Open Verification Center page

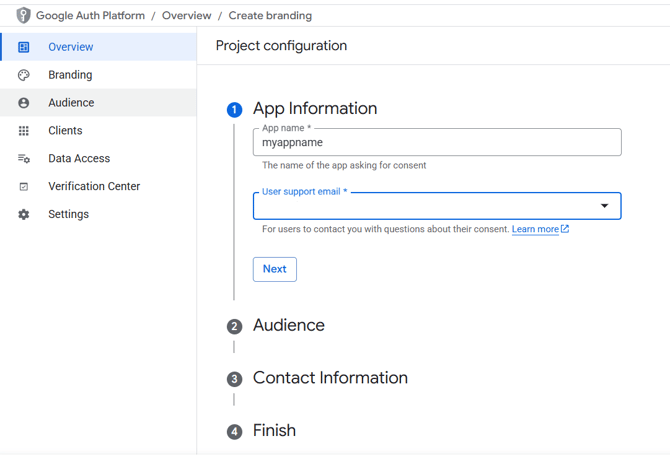(x=94, y=187)
